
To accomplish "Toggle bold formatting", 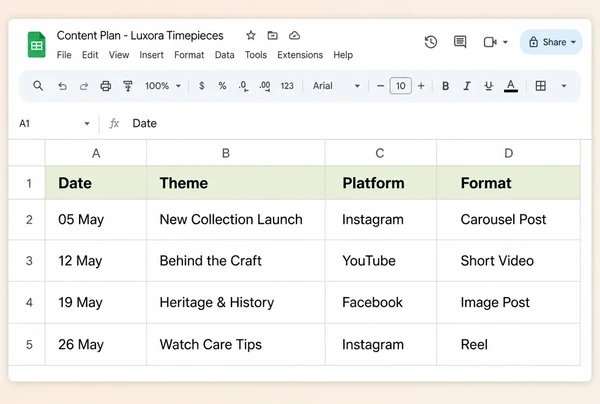I will [445, 86].
